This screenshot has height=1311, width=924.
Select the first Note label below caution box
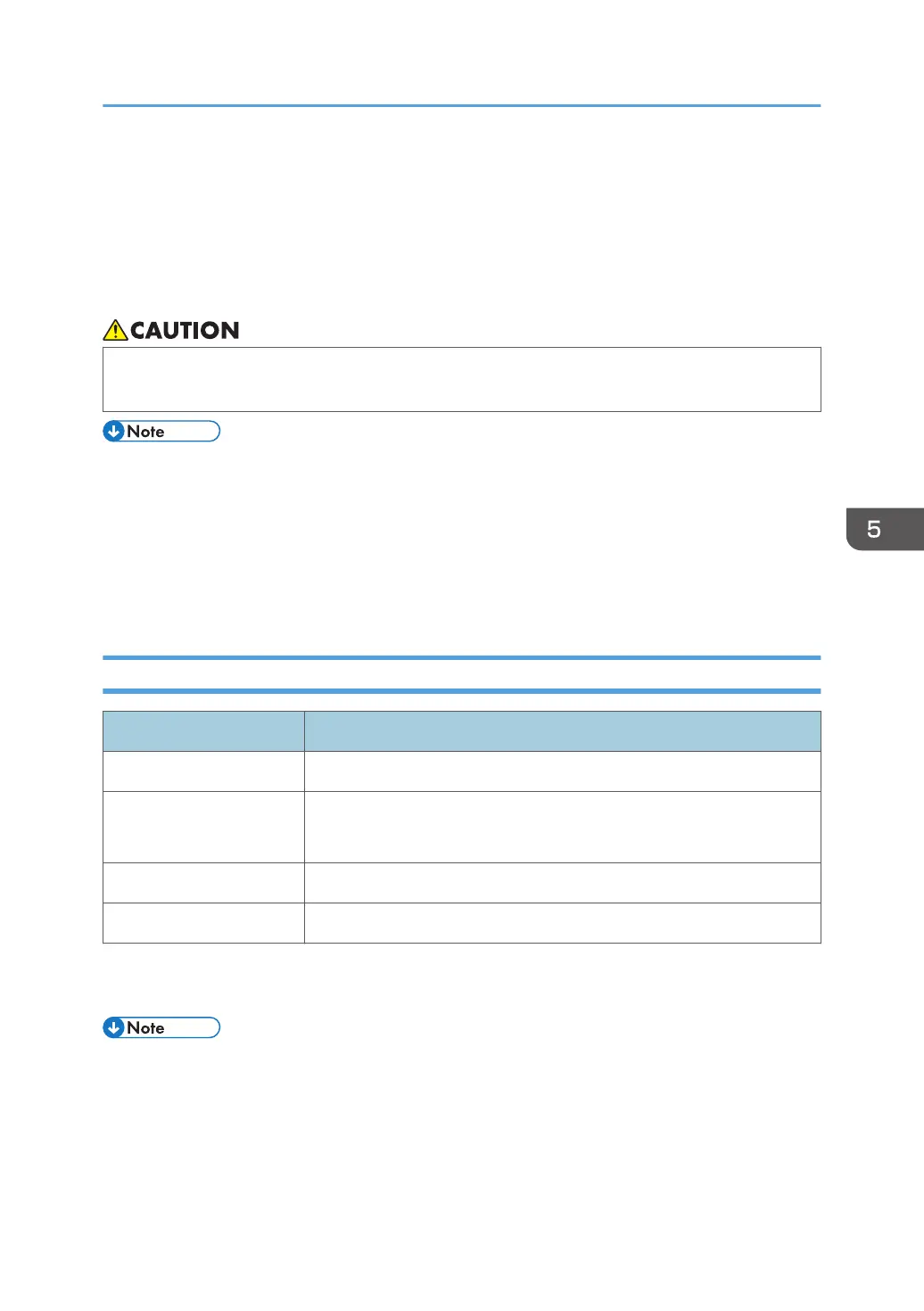pyautogui.click(x=145, y=432)
